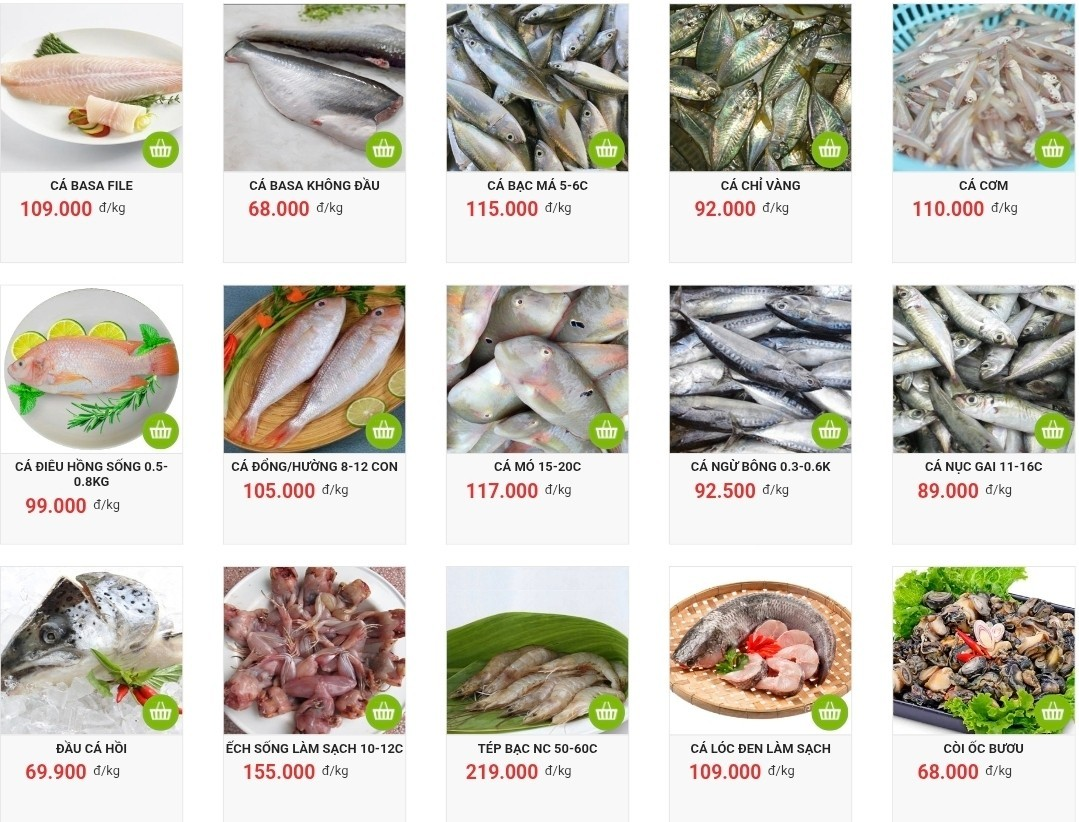
Task: Click the Cá Cơm anchovy photo
Action: coord(983,87)
